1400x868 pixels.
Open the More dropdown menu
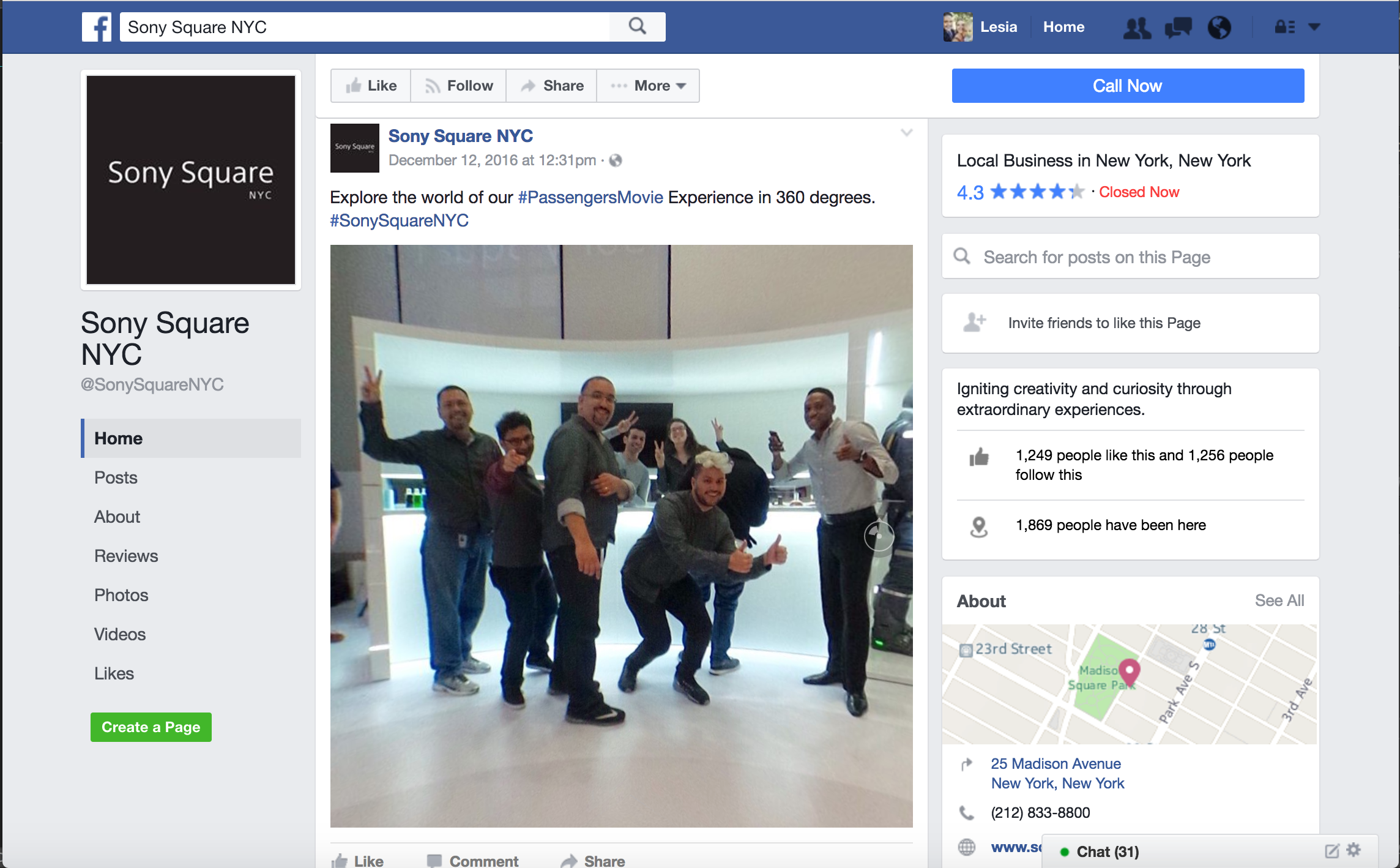tap(648, 86)
